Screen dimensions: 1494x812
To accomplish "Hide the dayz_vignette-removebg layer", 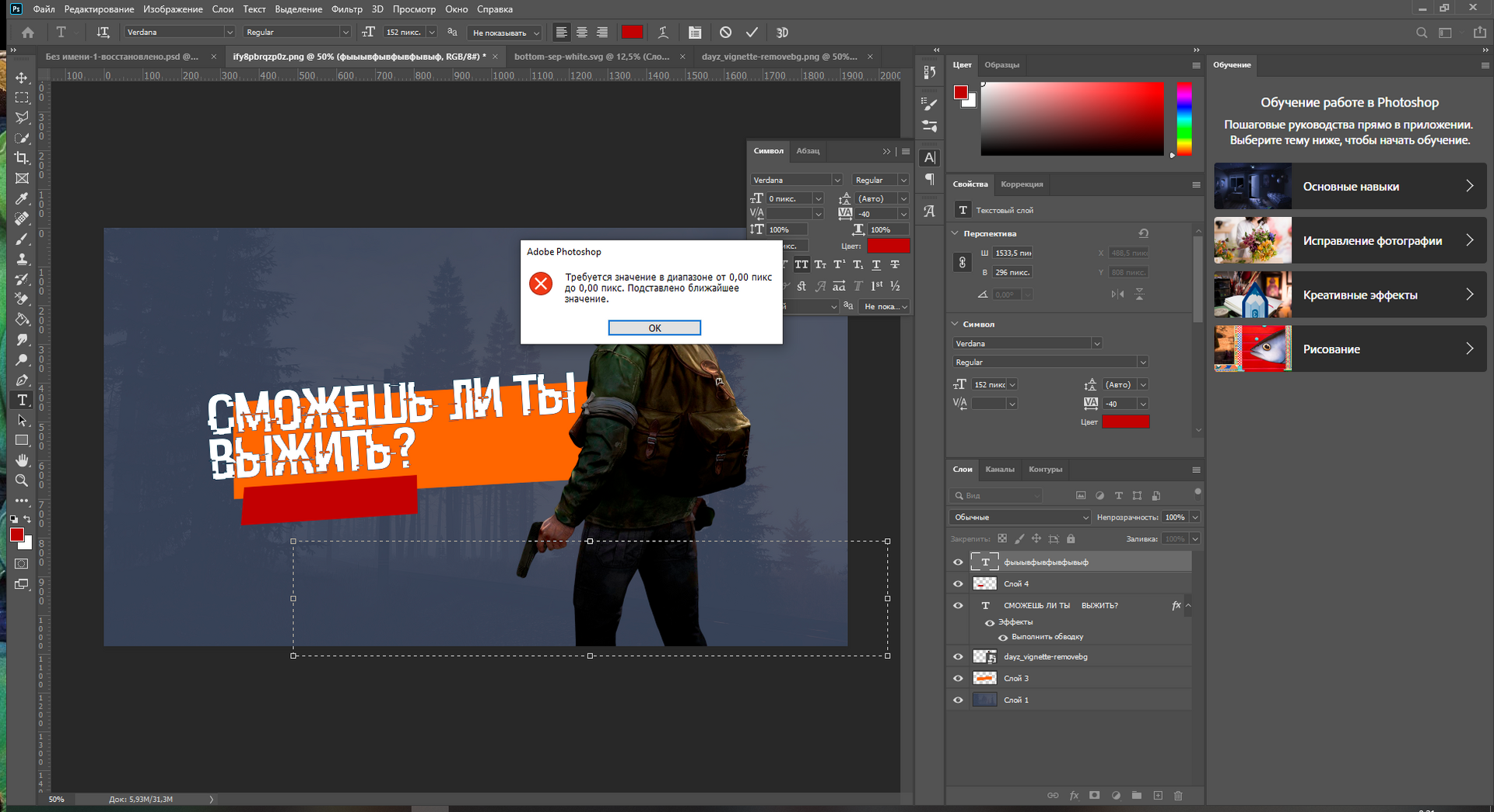I will [958, 656].
